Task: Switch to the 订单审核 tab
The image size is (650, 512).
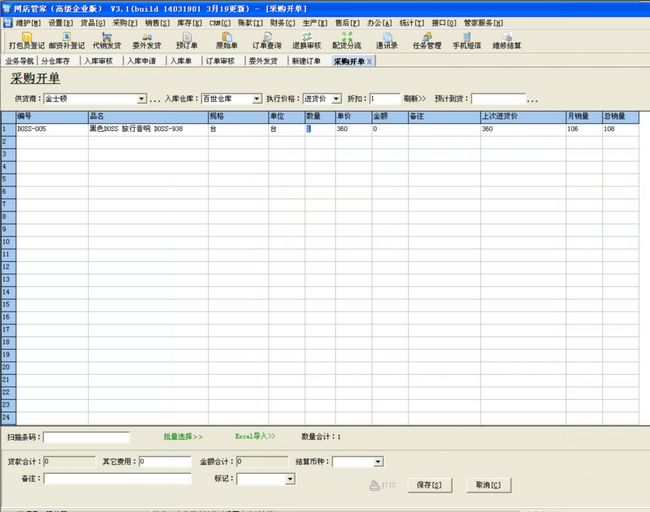Action: tap(220, 61)
